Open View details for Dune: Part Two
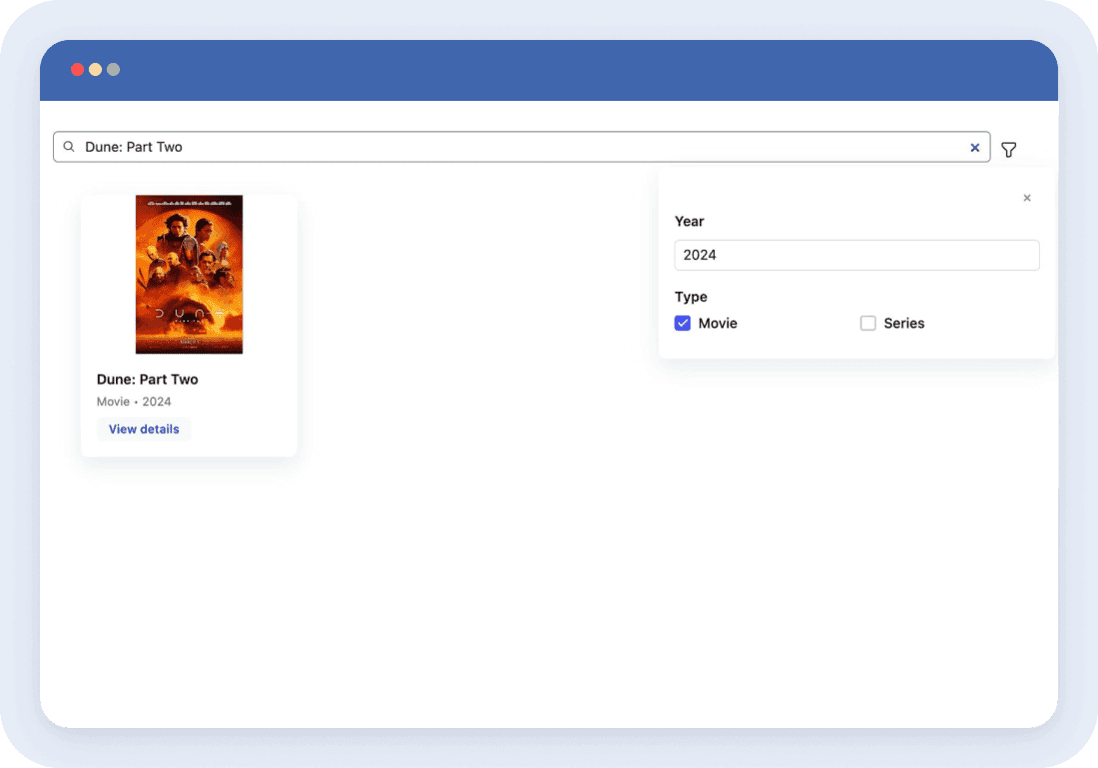 pyautogui.click(x=144, y=429)
